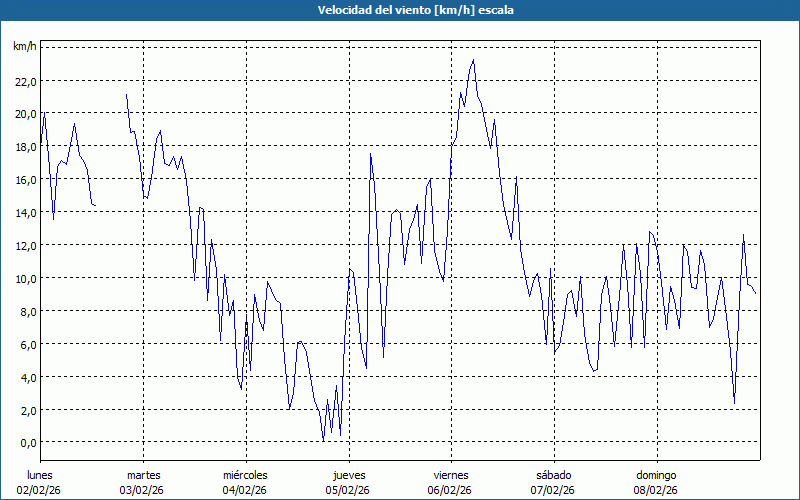Click the 12,0 y-axis tick label

(26, 245)
